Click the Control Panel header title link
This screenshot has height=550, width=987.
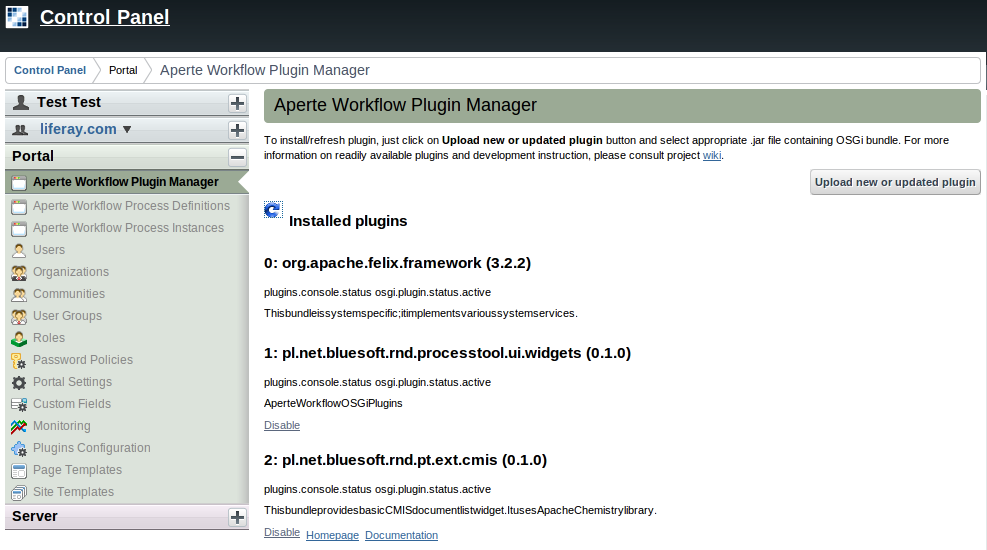pyautogui.click(x=104, y=17)
